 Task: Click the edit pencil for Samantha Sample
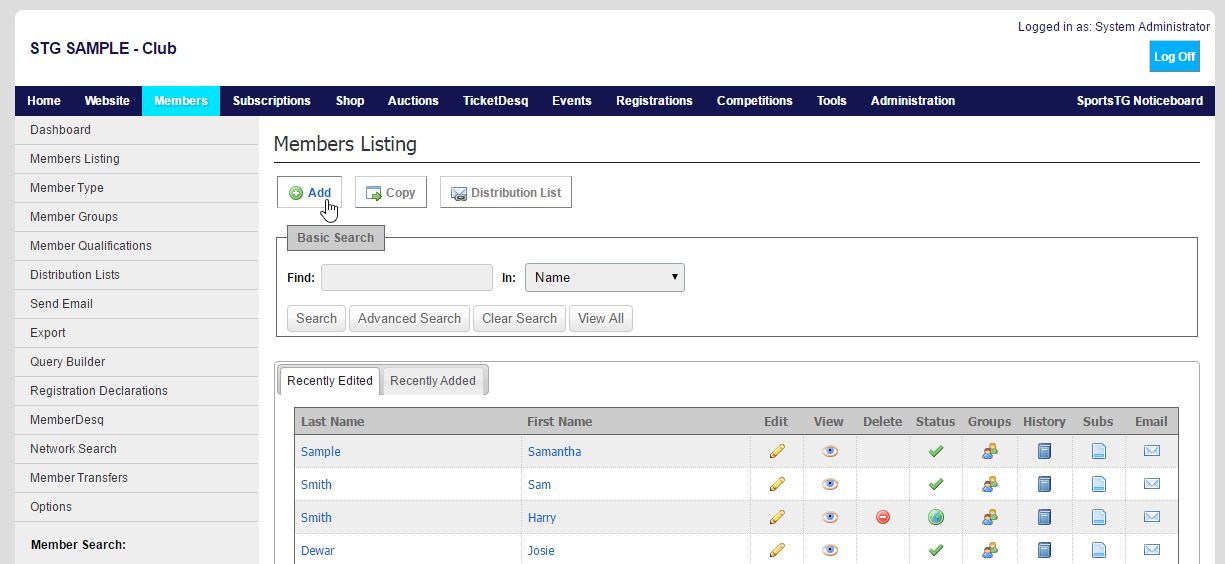pos(777,451)
